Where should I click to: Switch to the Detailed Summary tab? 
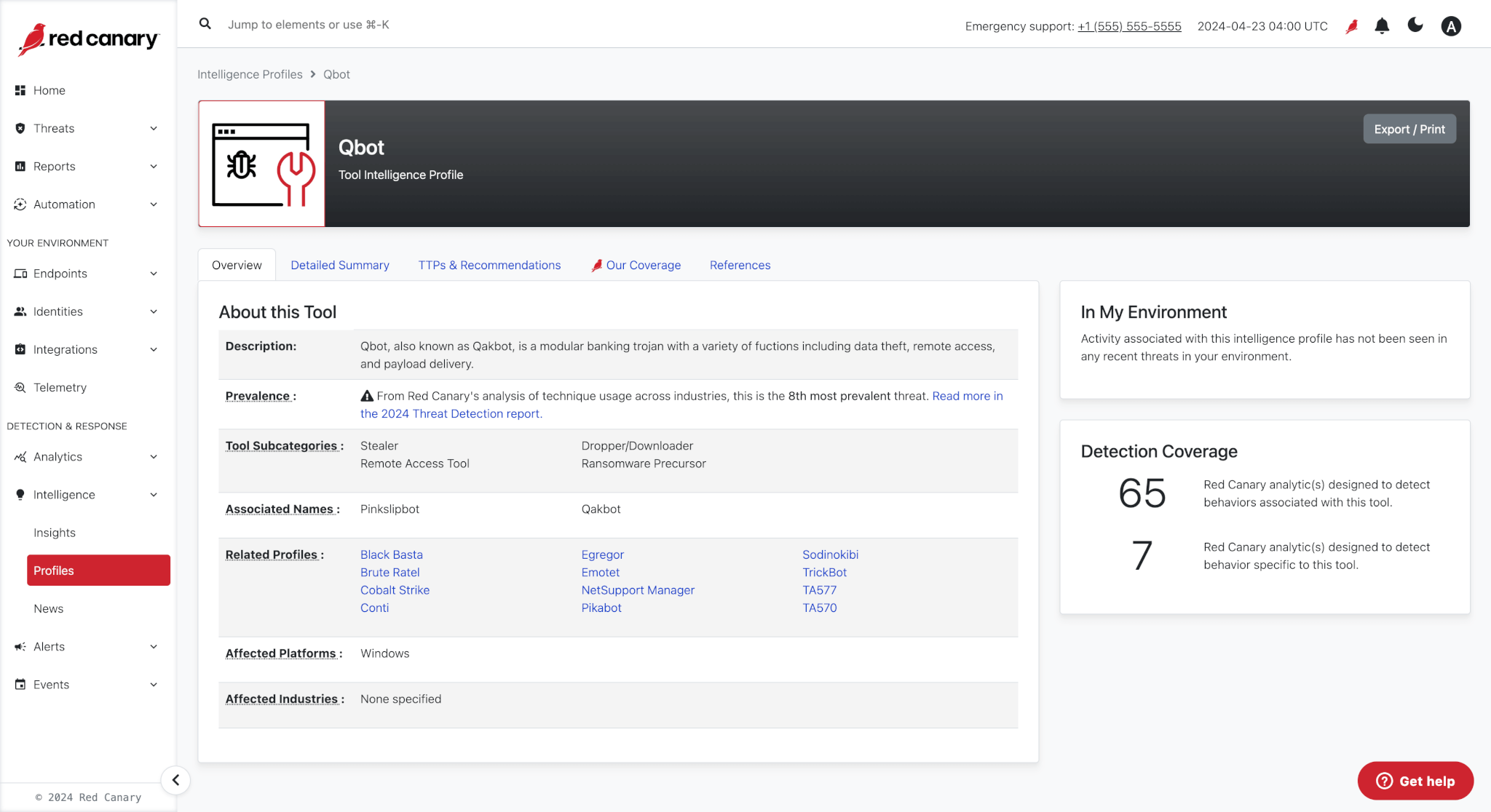coord(340,265)
